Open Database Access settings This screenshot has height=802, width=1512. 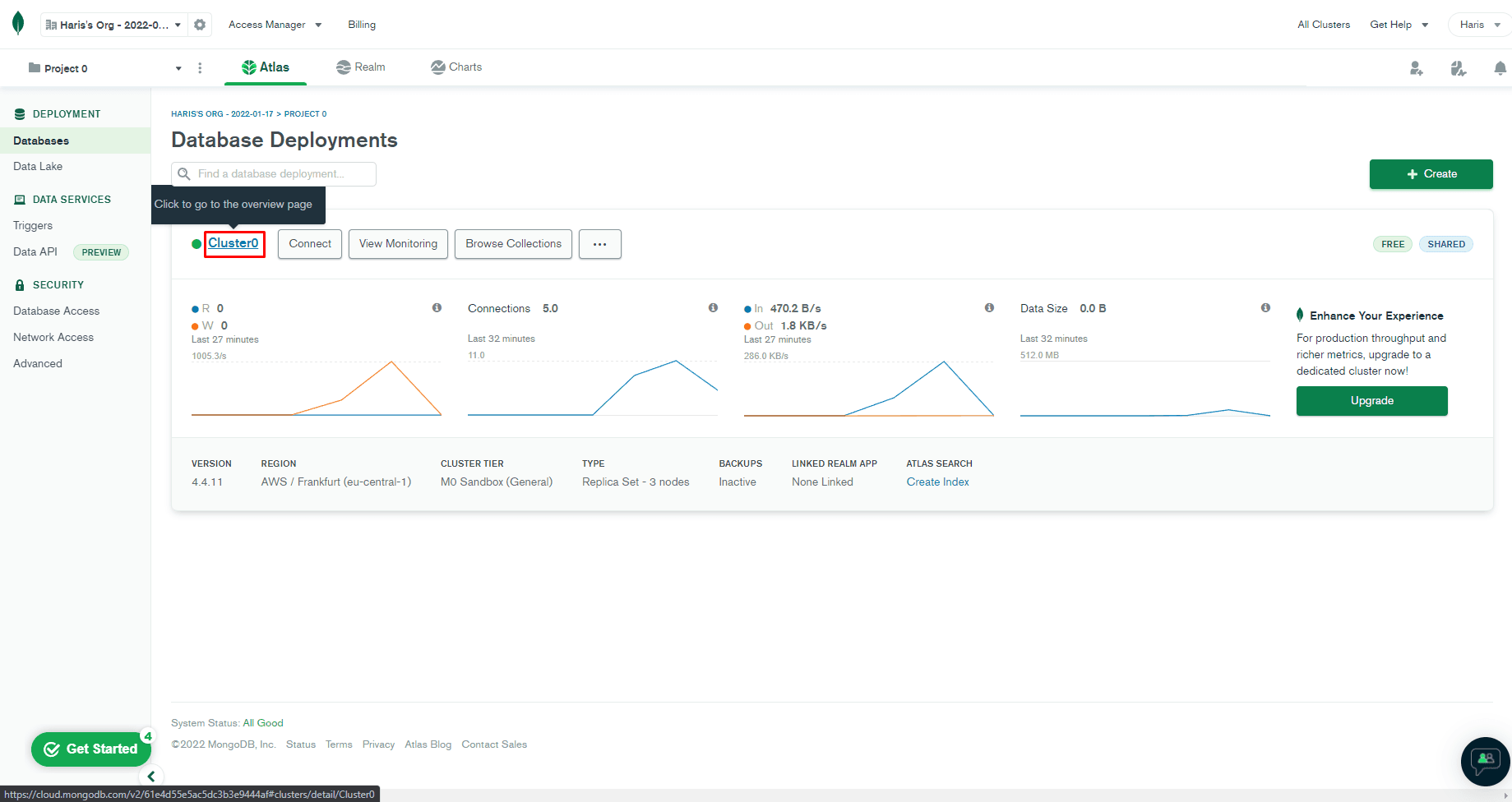(x=56, y=311)
